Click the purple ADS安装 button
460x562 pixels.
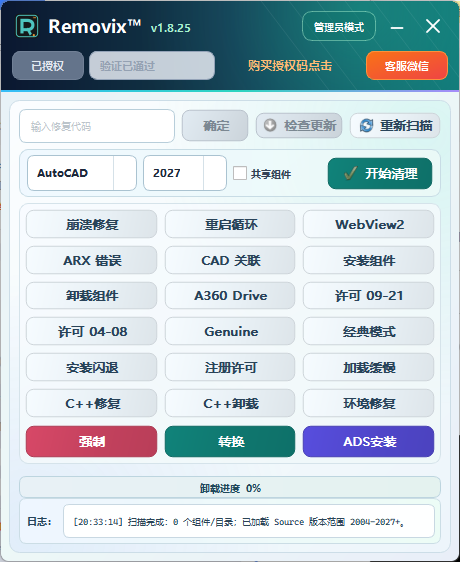point(369,442)
